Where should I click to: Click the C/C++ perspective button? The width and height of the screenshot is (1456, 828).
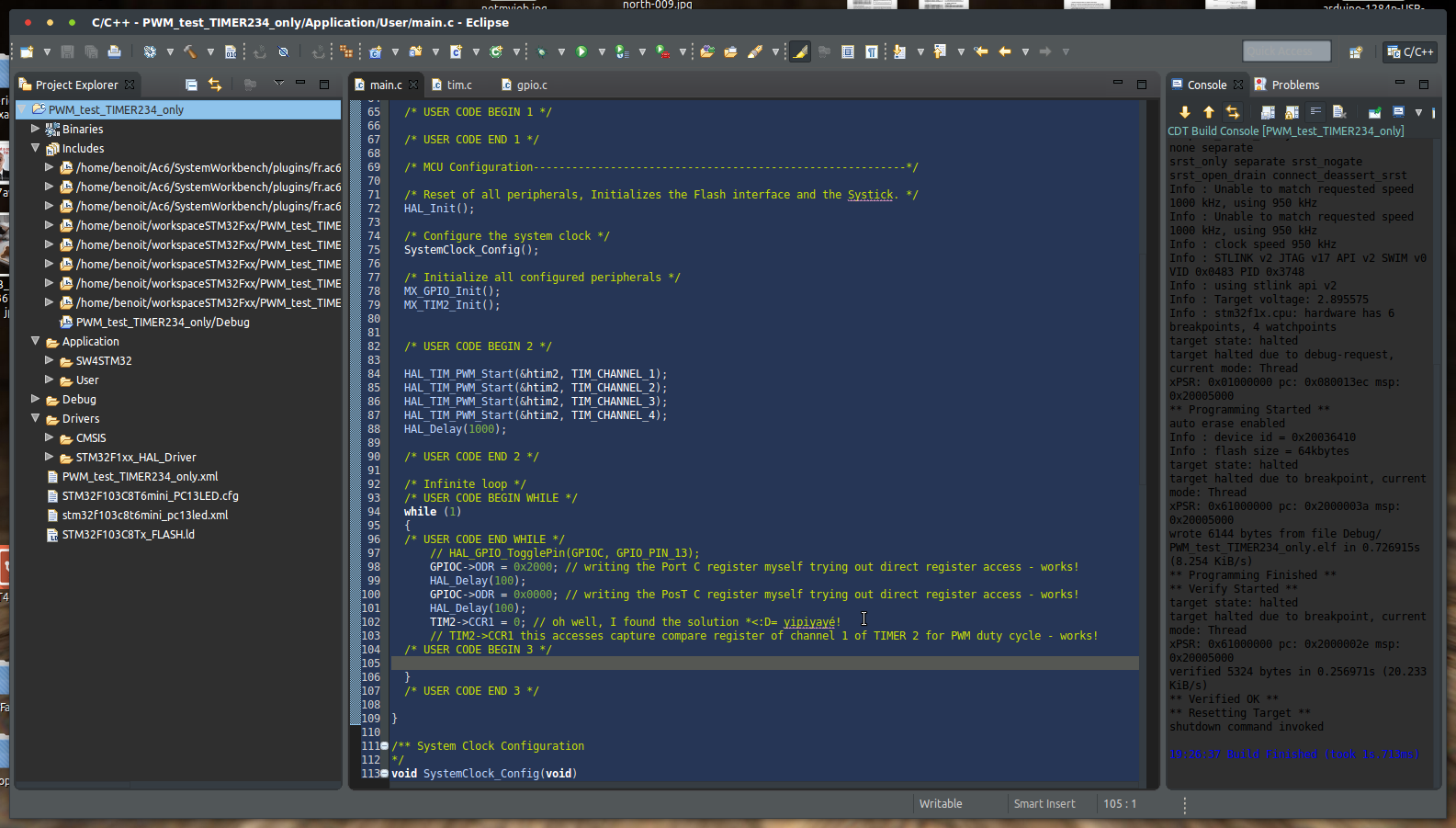[1410, 52]
